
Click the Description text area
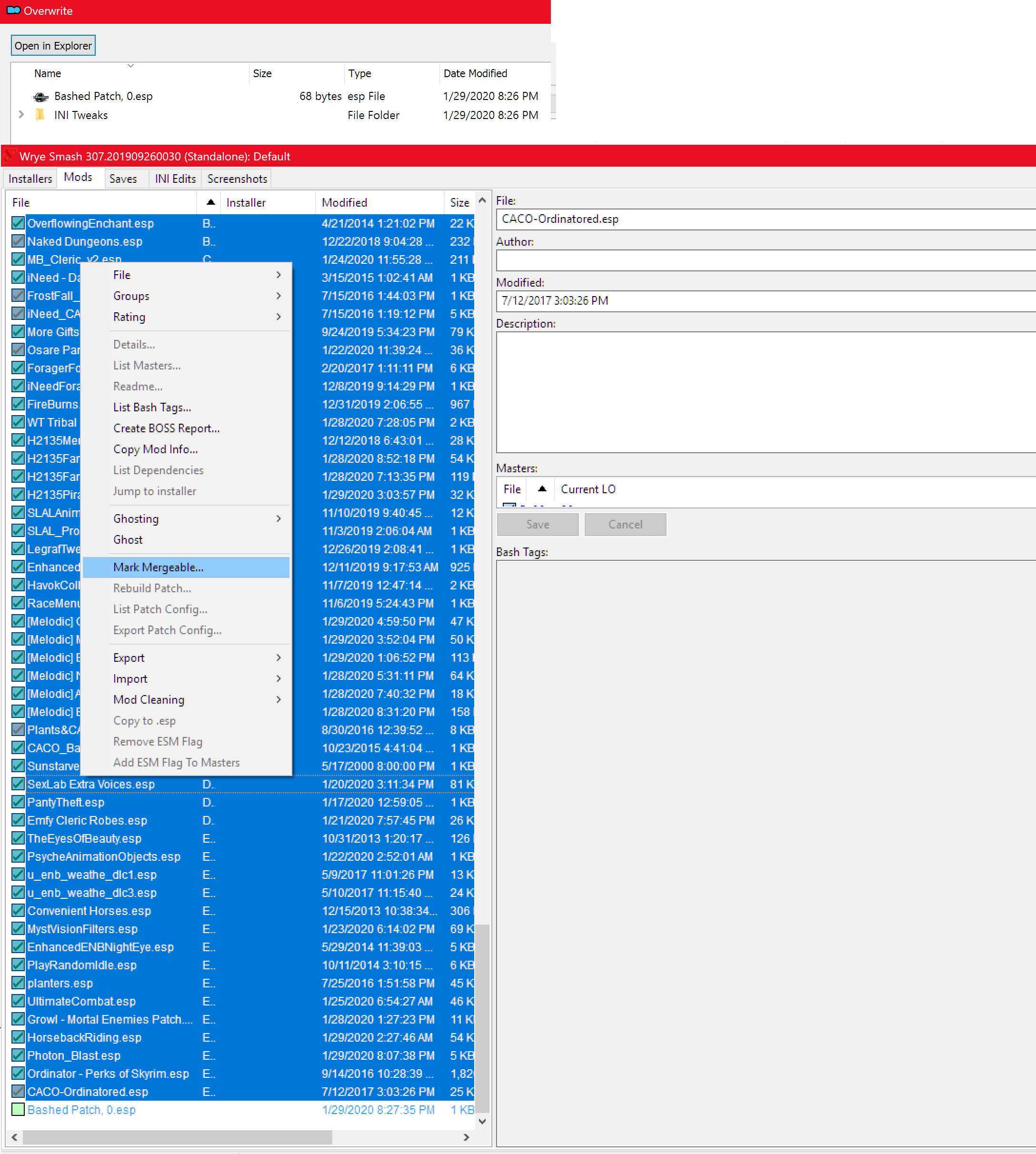tap(766, 392)
